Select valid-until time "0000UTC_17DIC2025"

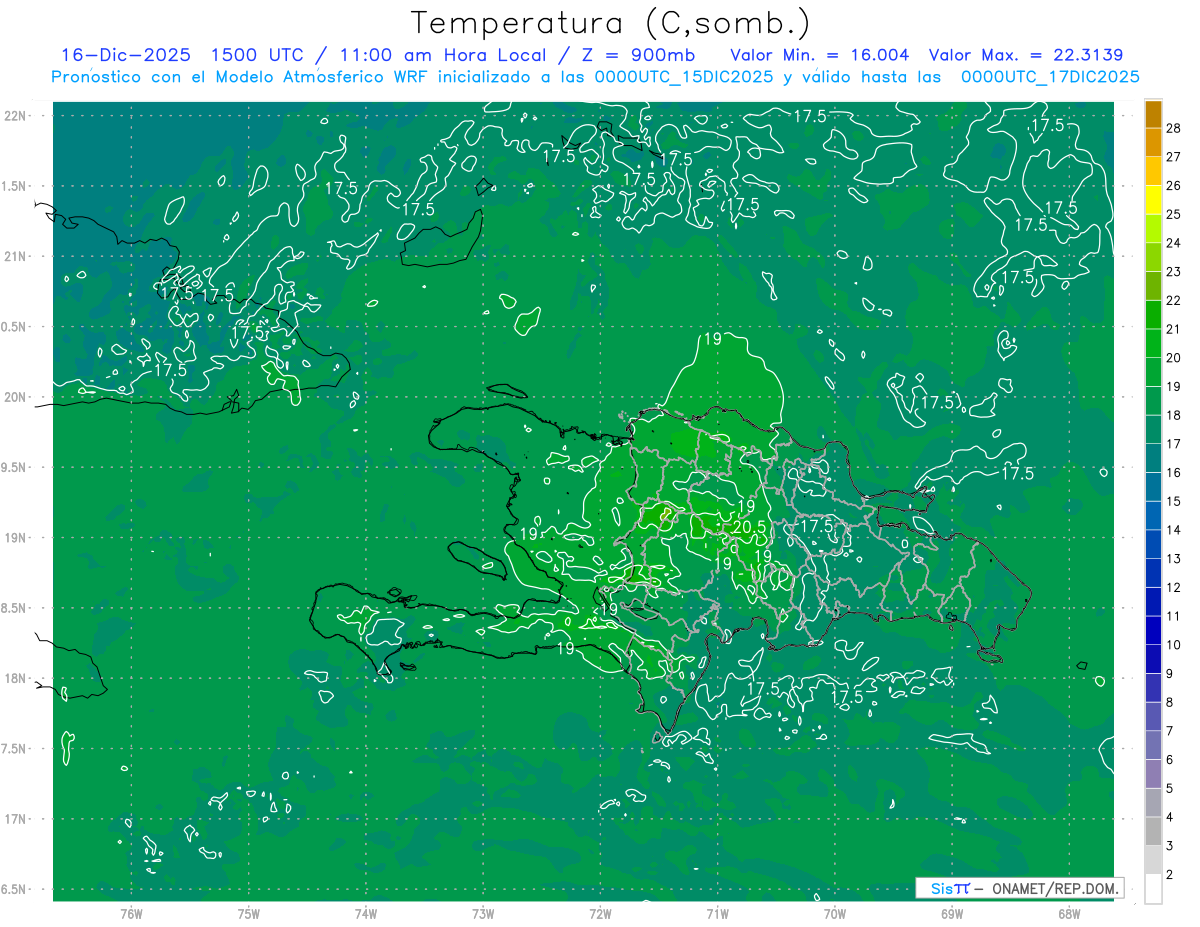coord(1050,77)
